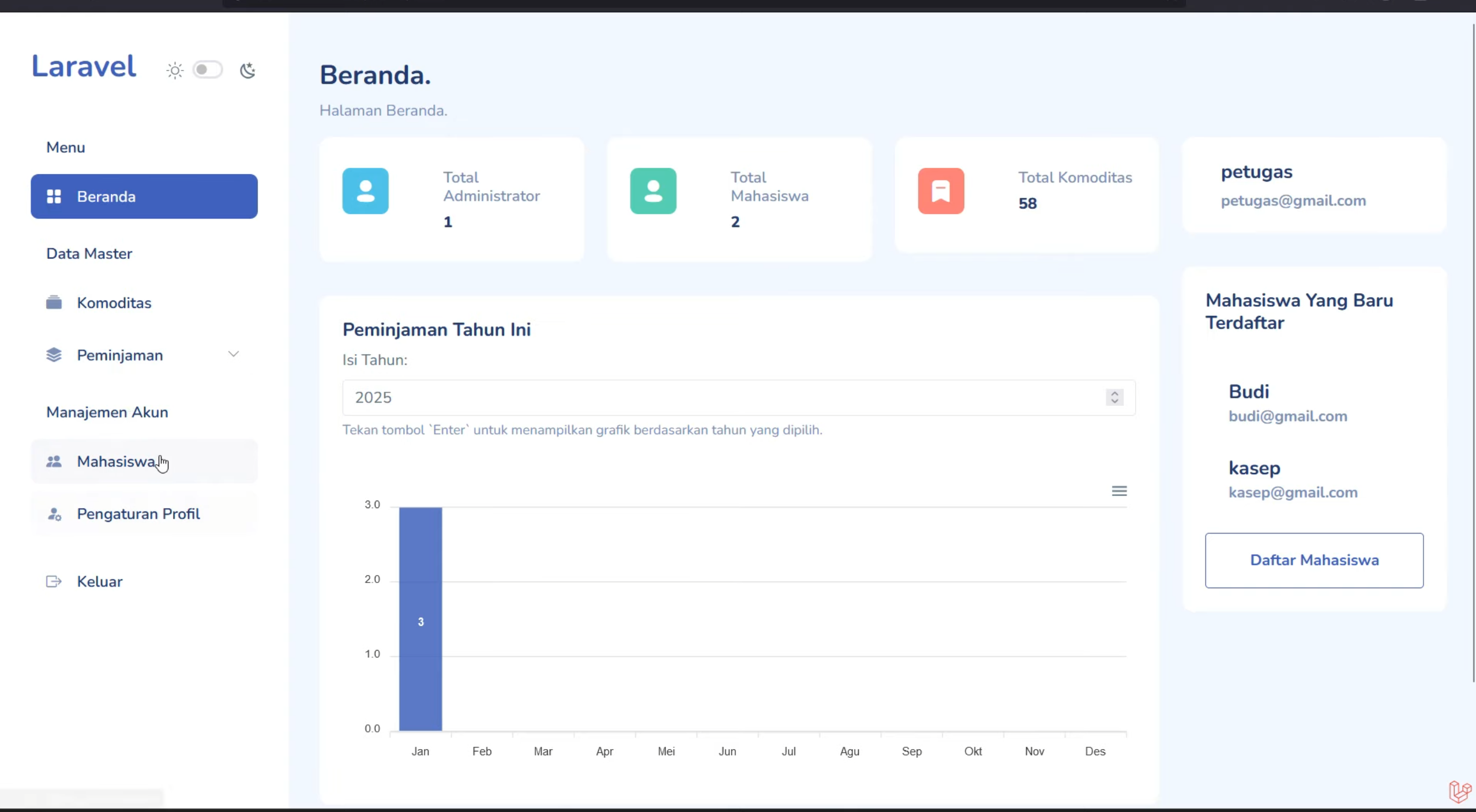Click the Laravel debug icon in corner
Image resolution: width=1476 pixels, height=812 pixels.
pos(1460,791)
